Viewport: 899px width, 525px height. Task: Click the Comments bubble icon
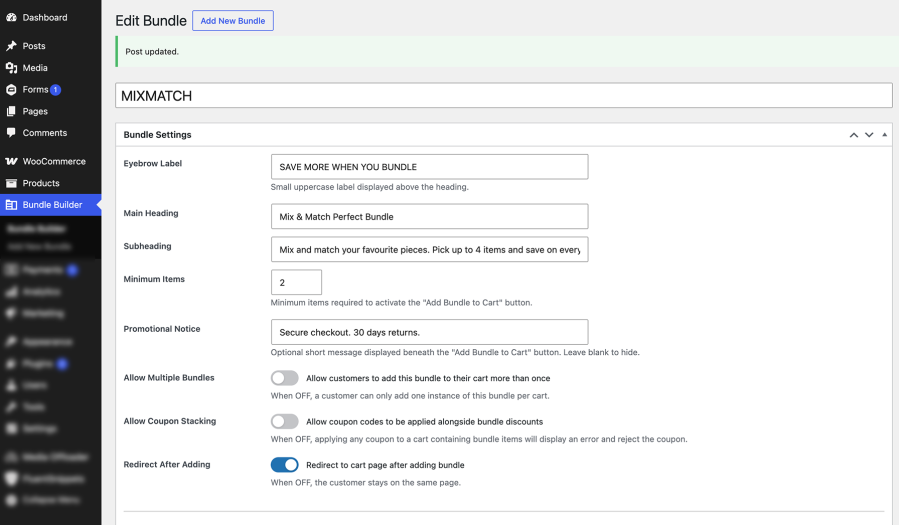point(11,132)
